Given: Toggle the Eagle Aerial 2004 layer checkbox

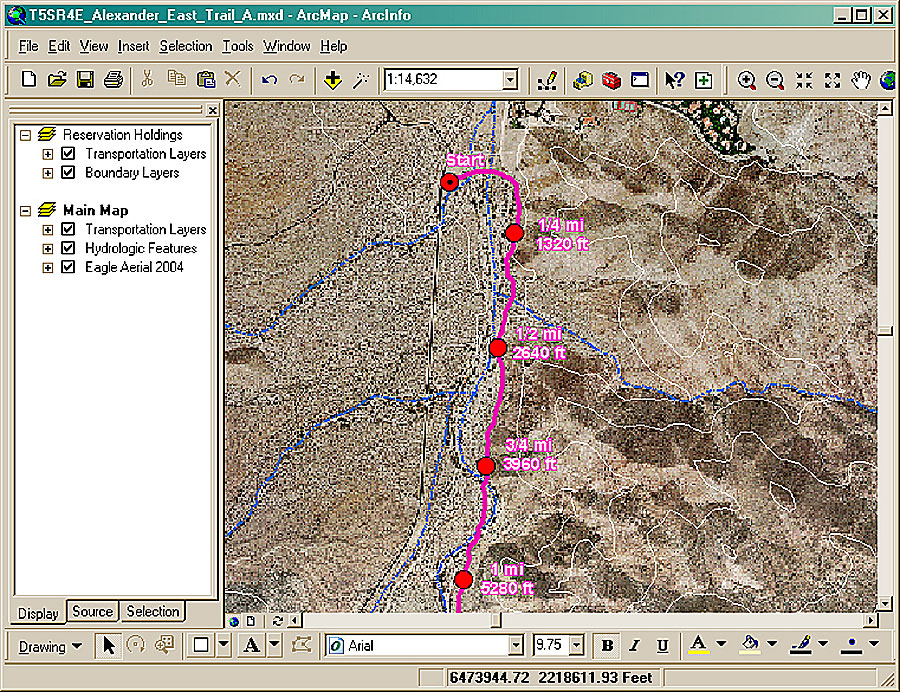Looking at the screenshot, I should (68, 267).
